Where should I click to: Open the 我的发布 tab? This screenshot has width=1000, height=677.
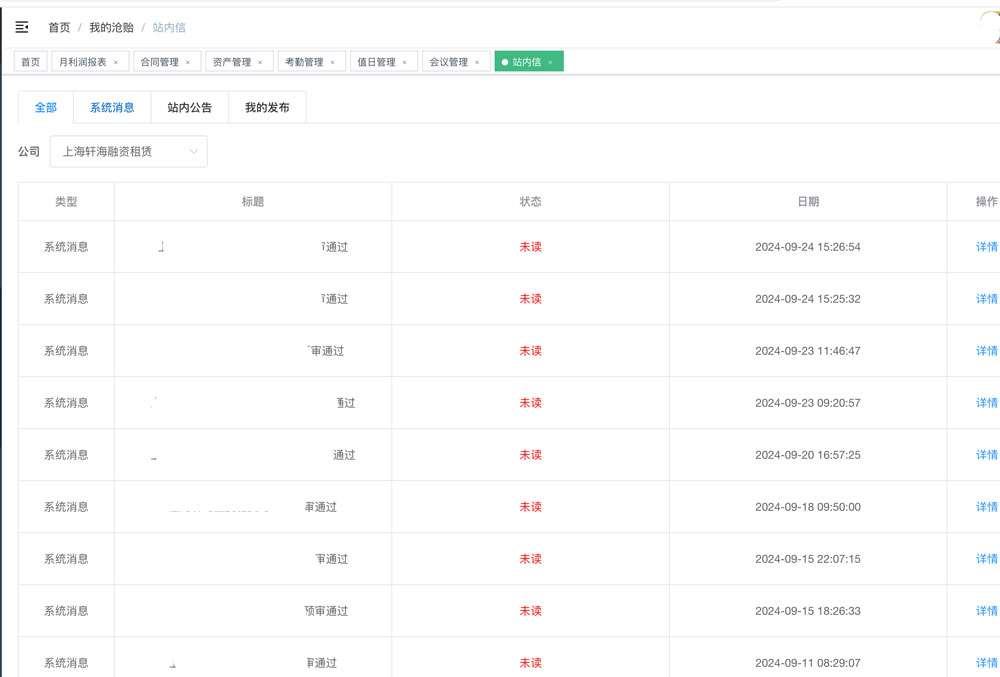tap(267, 107)
